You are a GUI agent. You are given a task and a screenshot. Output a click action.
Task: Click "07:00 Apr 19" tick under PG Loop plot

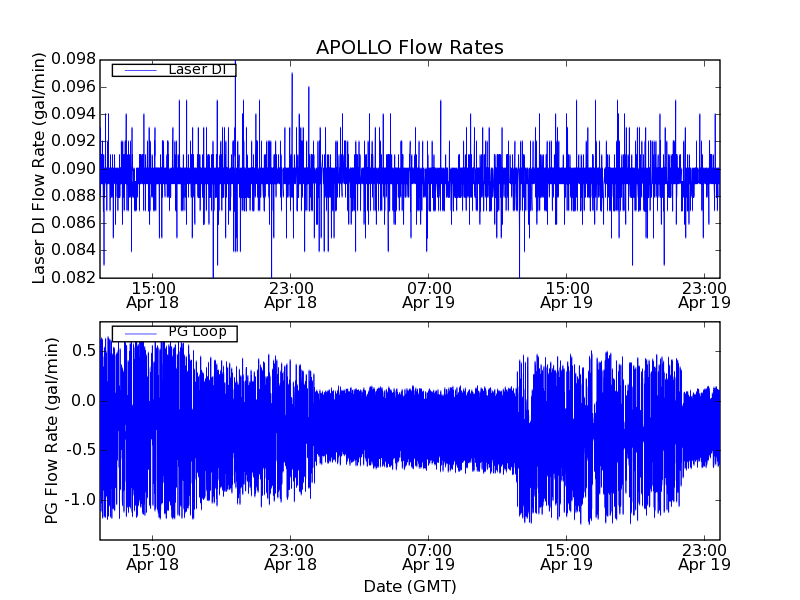[429, 557]
